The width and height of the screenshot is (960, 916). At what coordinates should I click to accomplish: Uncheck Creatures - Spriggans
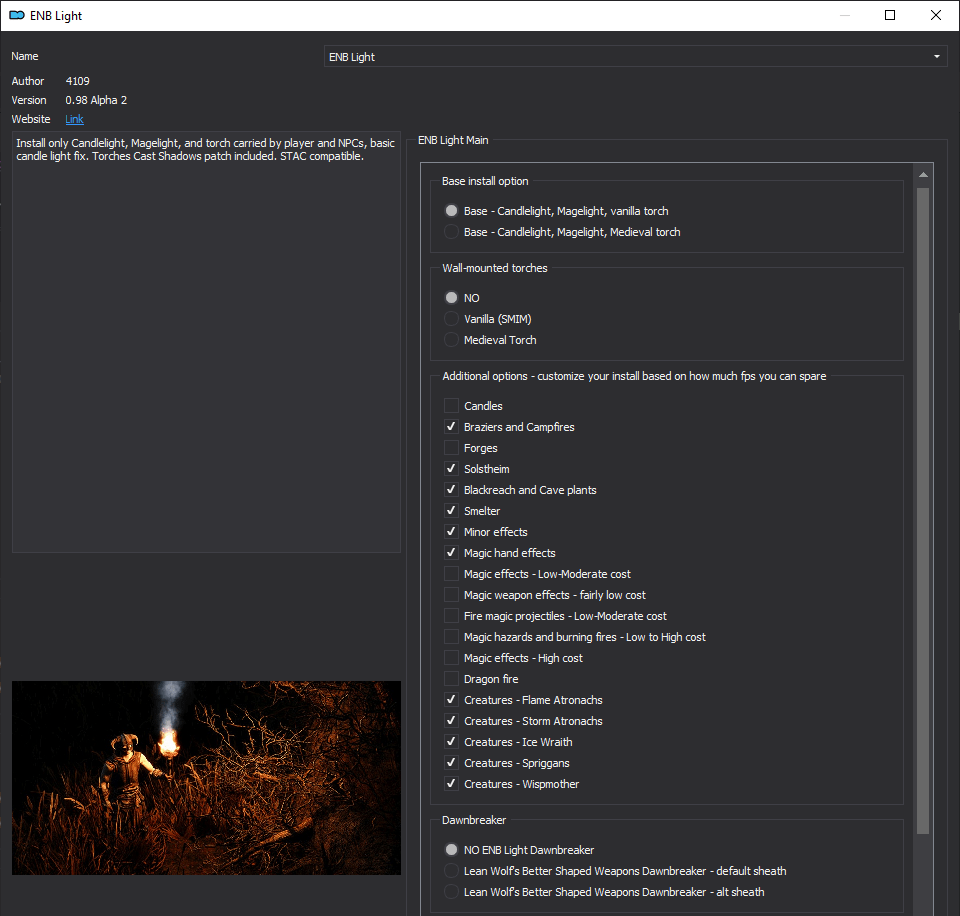point(451,762)
